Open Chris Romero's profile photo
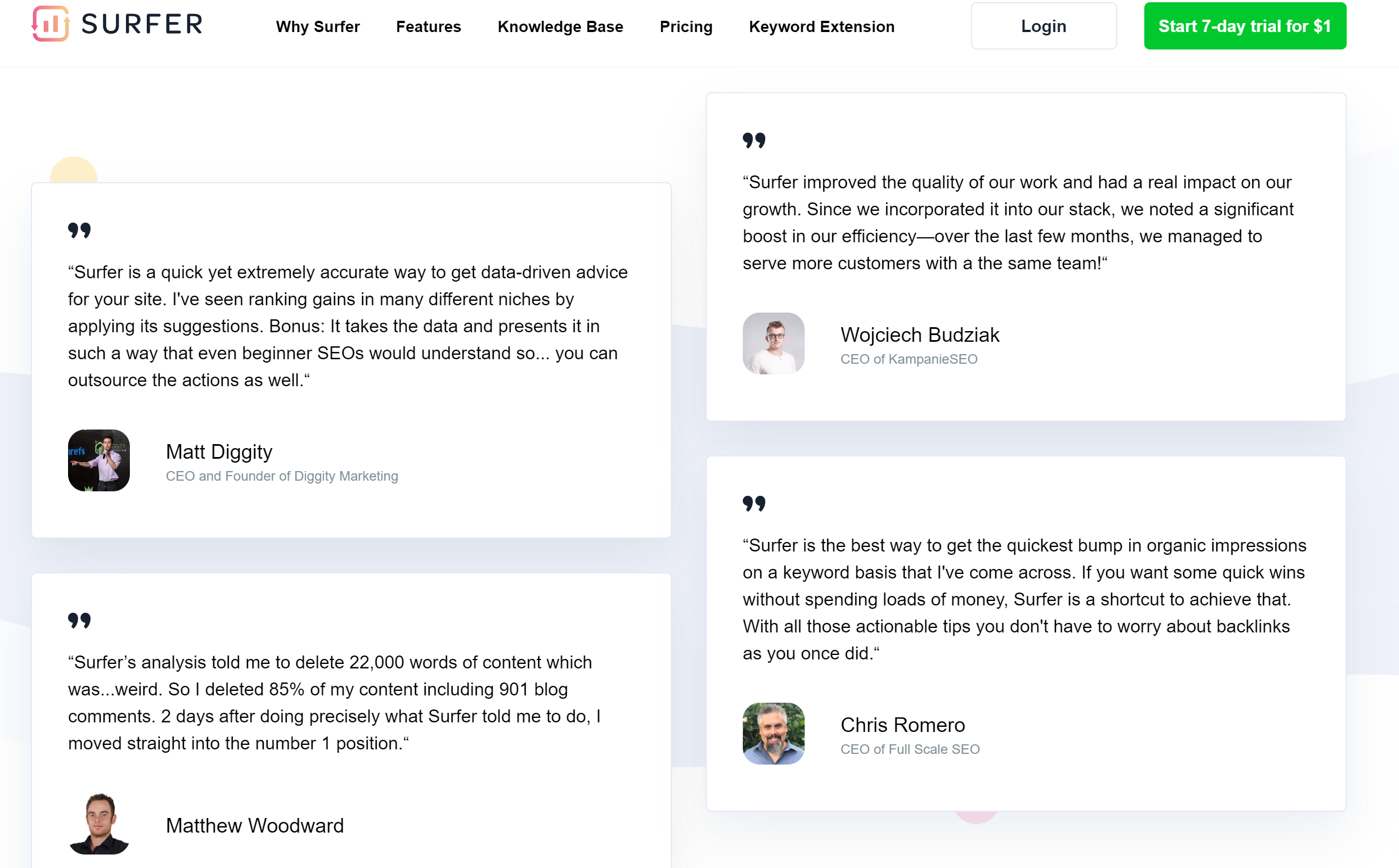Image resolution: width=1399 pixels, height=868 pixels. pyautogui.click(x=774, y=734)
